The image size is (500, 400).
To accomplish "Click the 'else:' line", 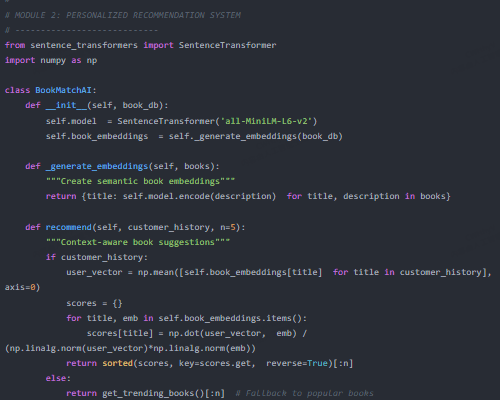I will [x=58, y=378].
